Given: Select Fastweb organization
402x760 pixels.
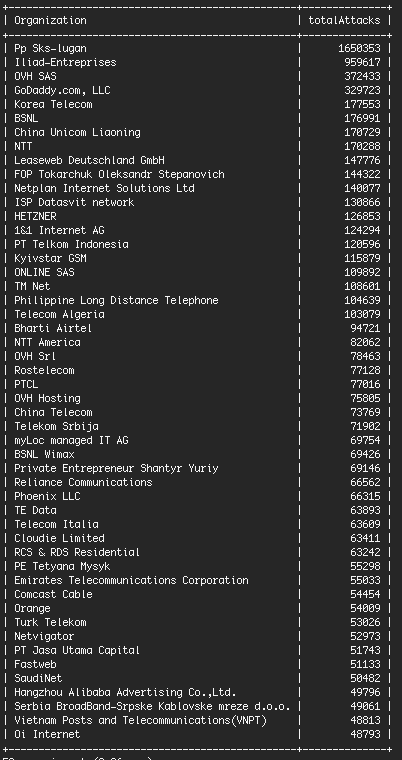Looking at the screenshot, I should click(35, 665).
